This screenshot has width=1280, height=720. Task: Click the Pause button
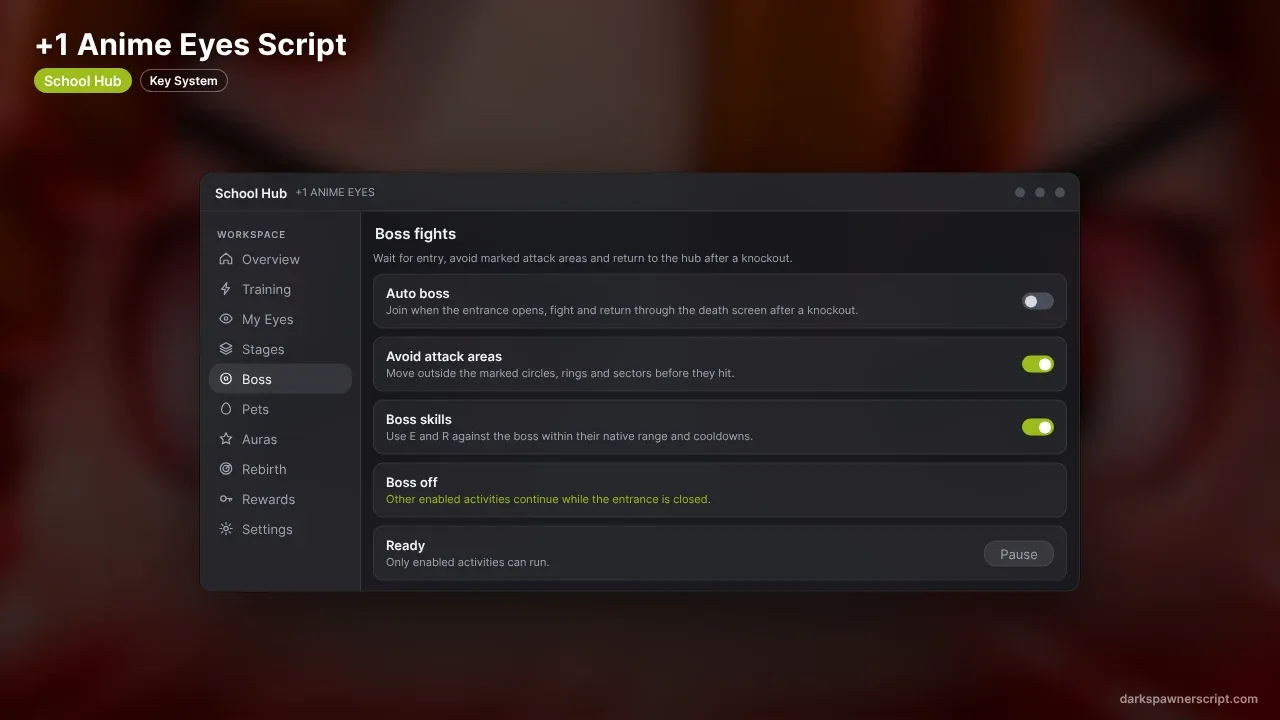(x=1019, y=554)
